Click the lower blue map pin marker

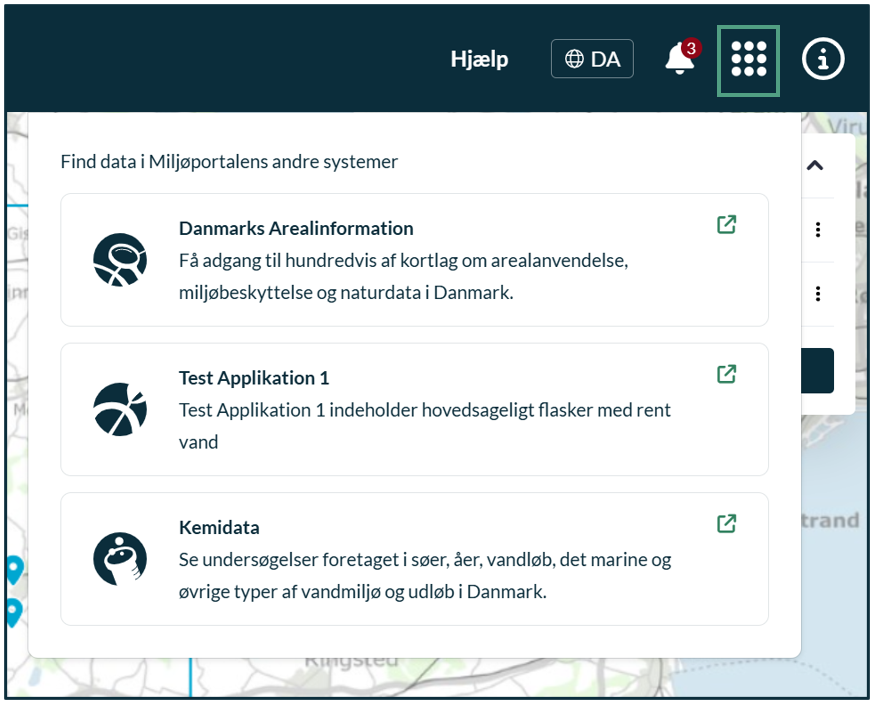click(13, 613)
